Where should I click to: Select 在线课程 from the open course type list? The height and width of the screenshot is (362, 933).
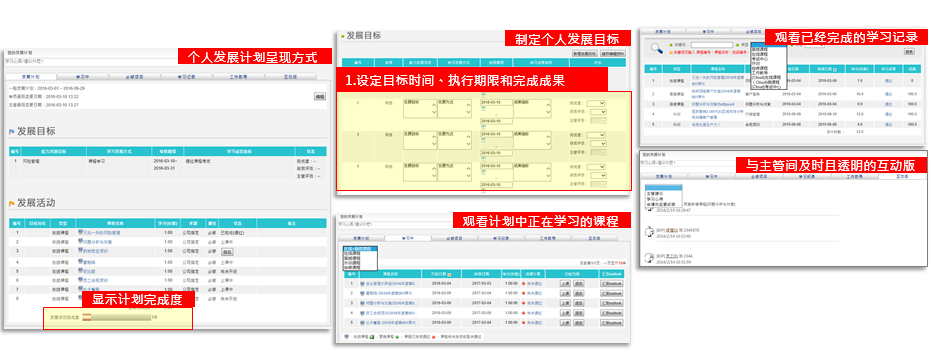(x=352, y=252)
